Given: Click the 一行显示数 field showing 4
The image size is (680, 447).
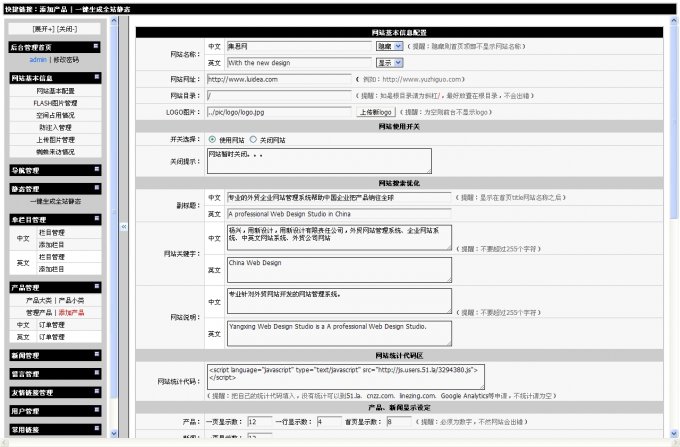Looking at the screenshot, I should tap(329, 421).
